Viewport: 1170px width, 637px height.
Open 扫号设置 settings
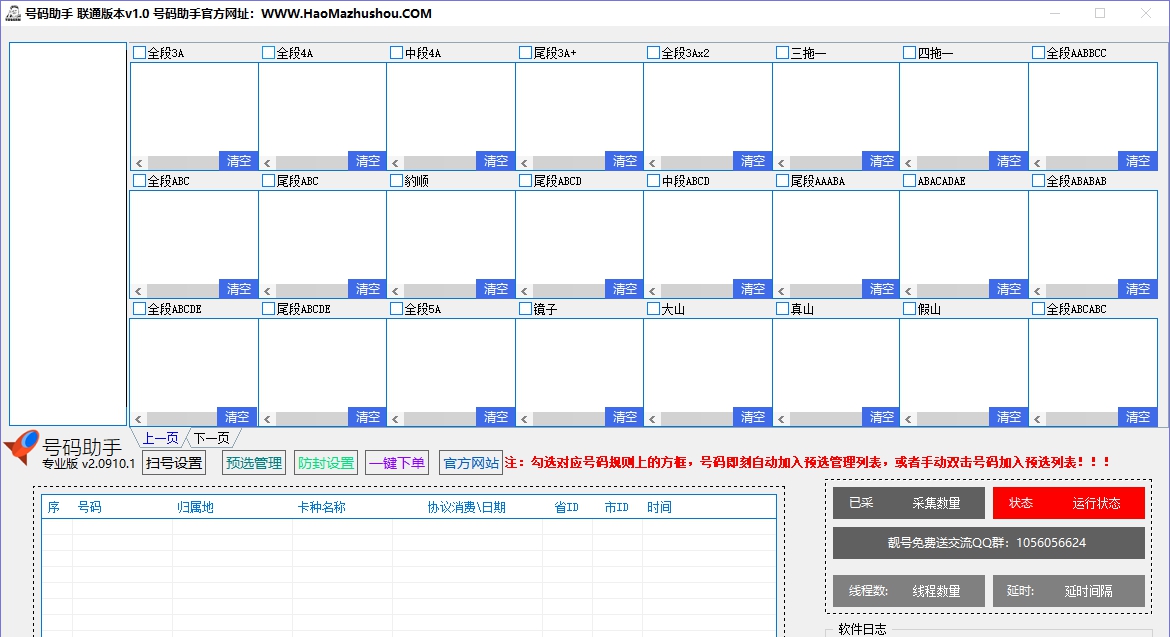click(x=174, y=463)
